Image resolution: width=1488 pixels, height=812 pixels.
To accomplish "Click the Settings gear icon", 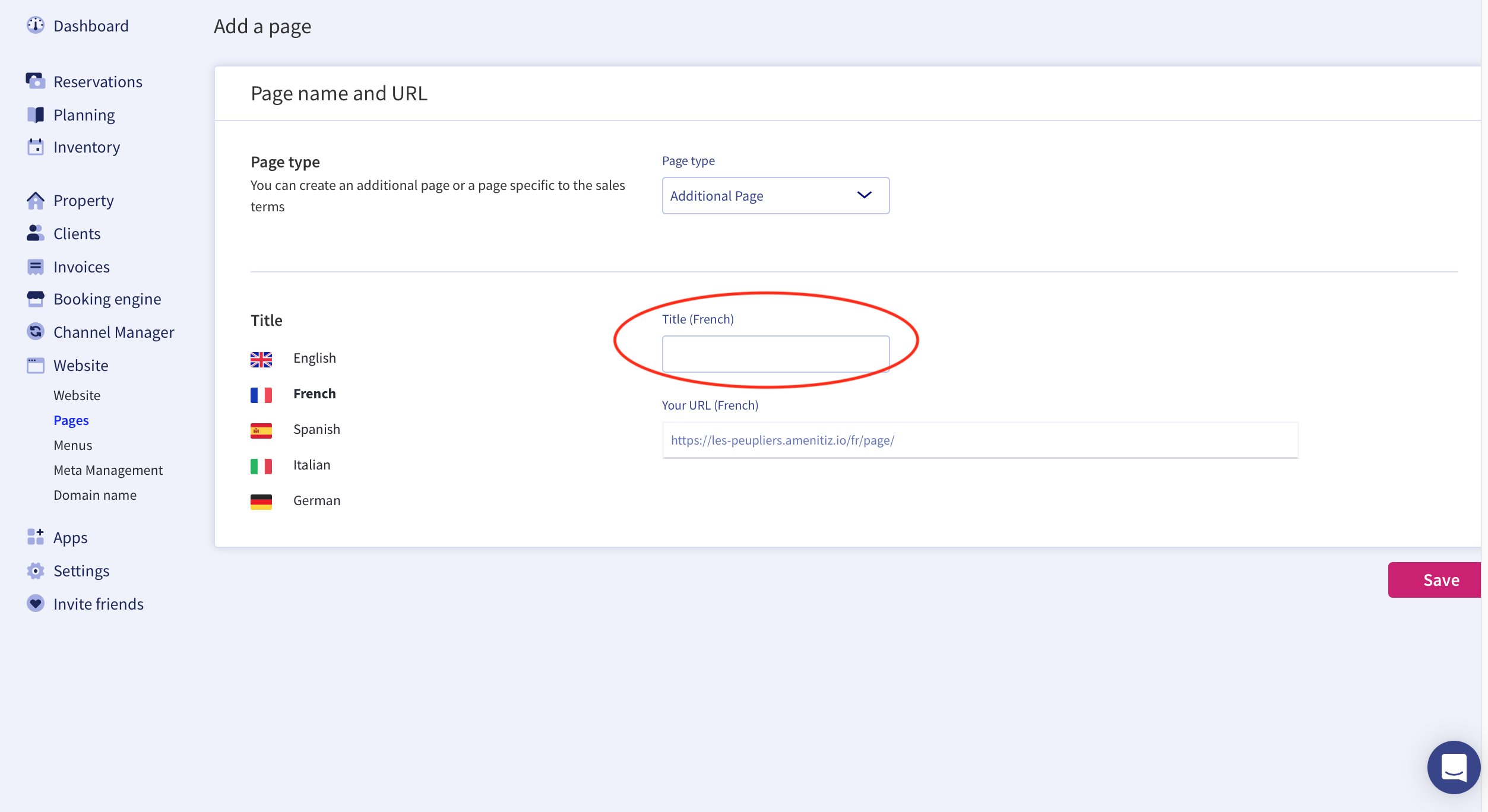I will point(36,570).
